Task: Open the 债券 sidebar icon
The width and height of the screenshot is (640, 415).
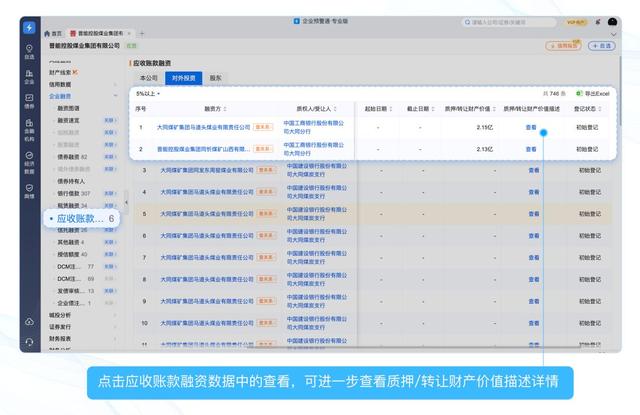Action: tap(29, 102)
